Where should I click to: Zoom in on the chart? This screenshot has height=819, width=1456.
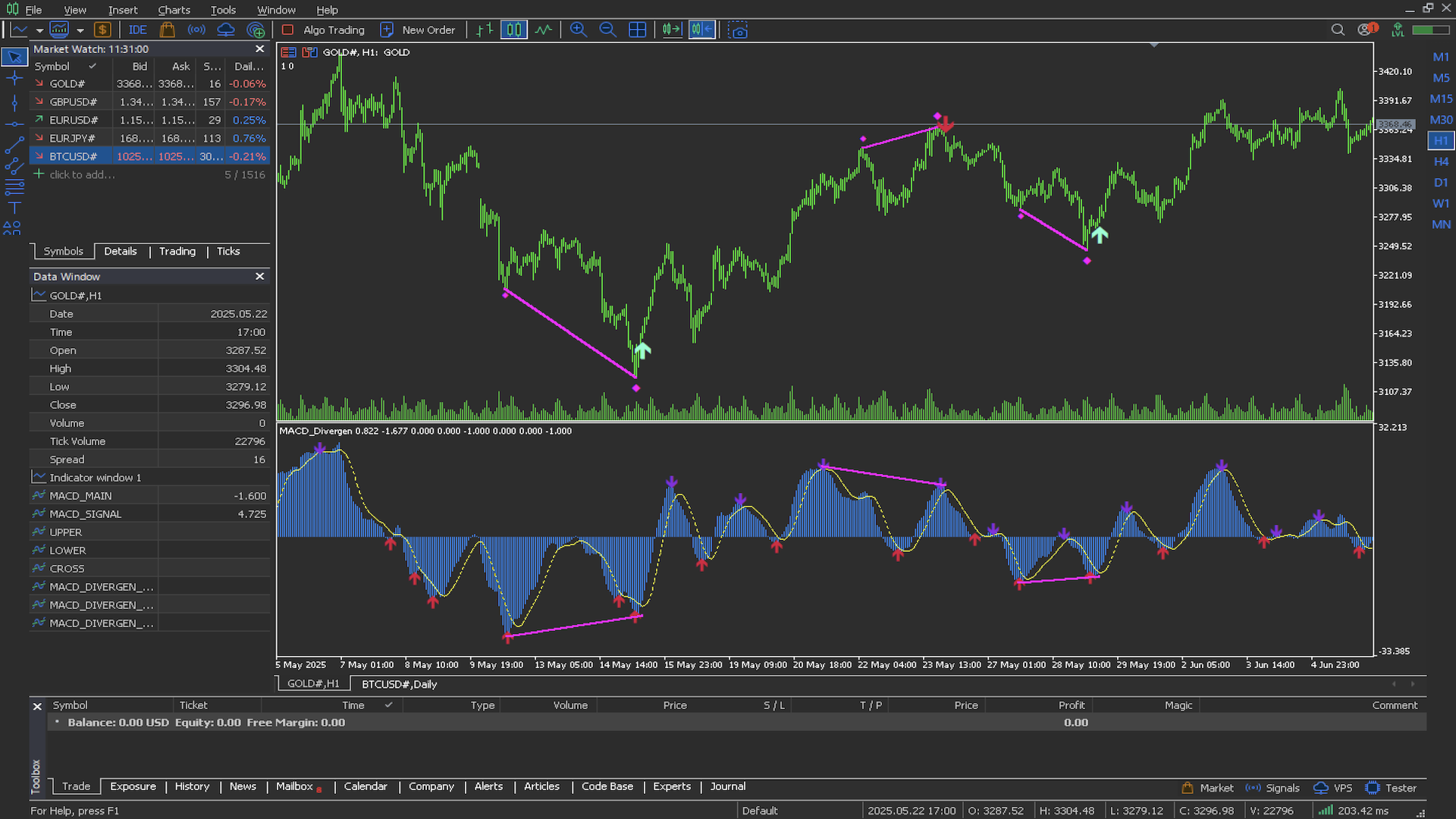[x=578, y=30]
